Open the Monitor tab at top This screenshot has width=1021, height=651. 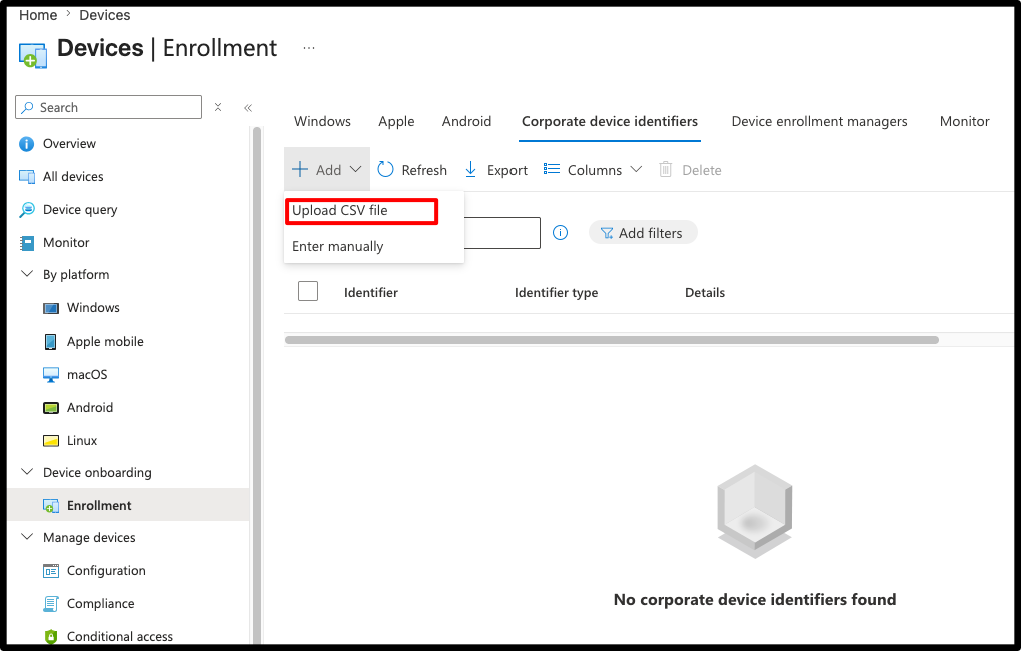click(964, 122)
